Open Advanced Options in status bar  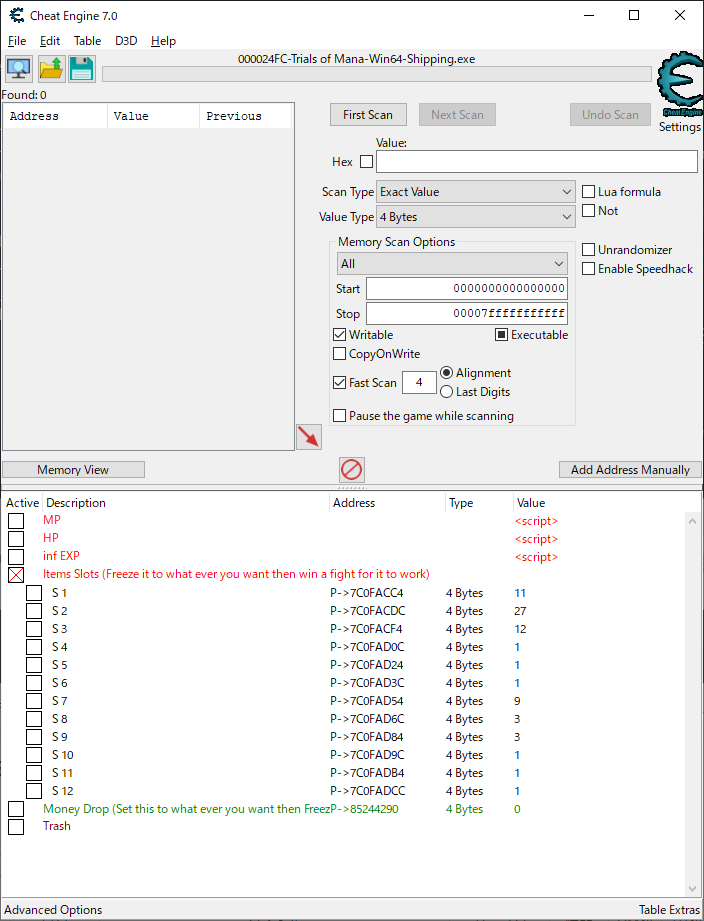pyautogui.click(x=53, y=910)
